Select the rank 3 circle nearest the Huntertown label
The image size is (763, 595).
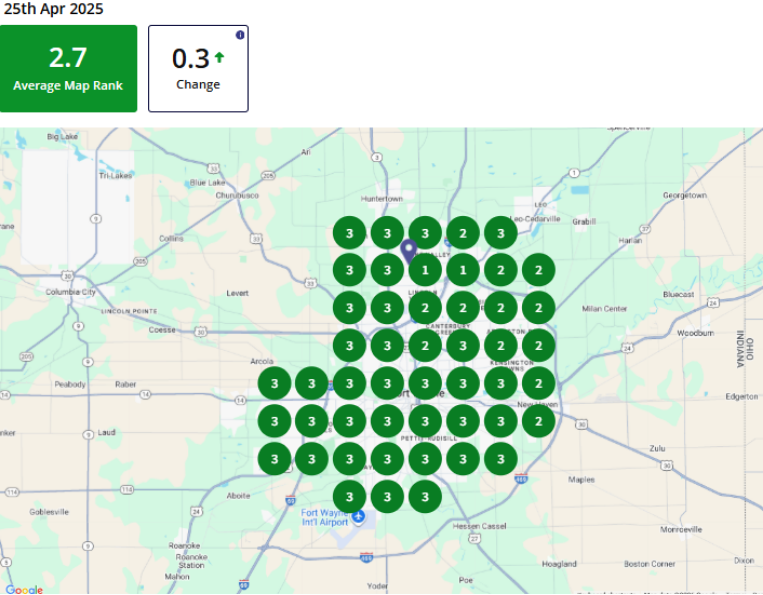pyautogui.click(x=387, y=234)
